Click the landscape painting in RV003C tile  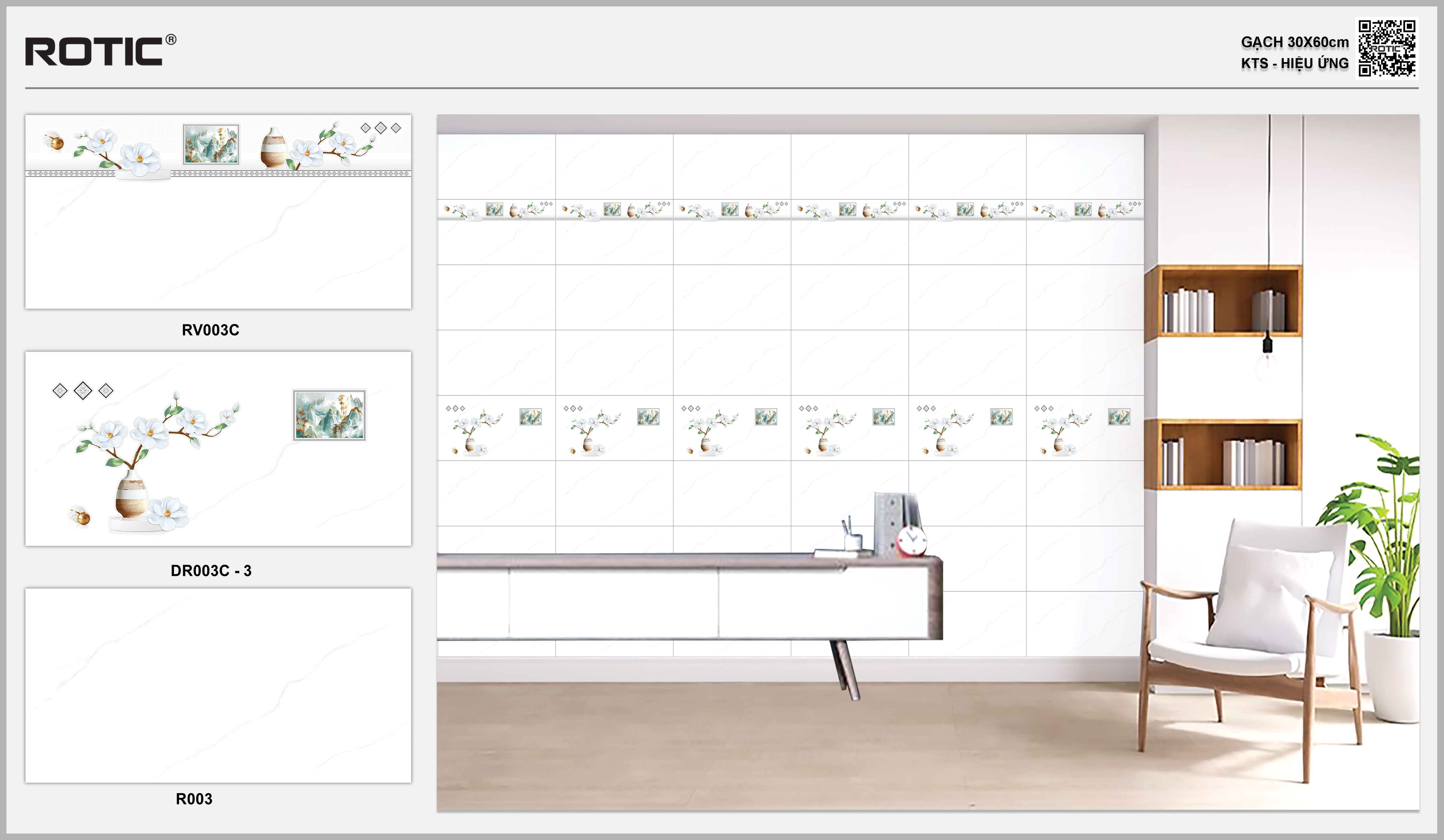(x=211, y=144)
